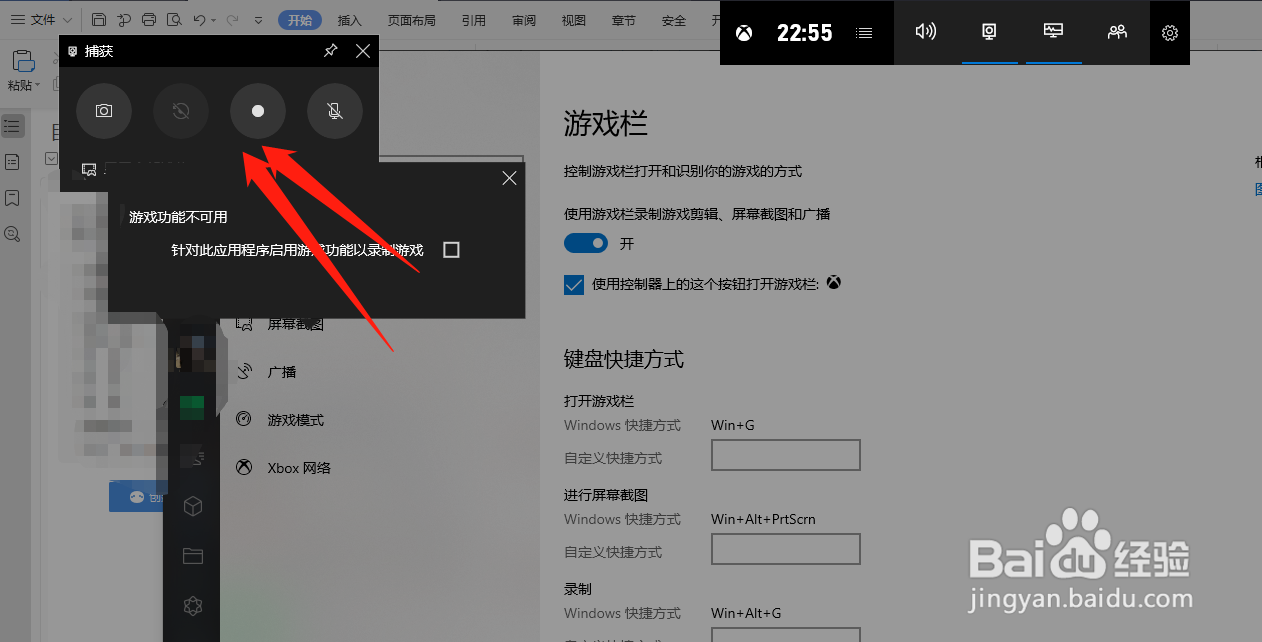This screenshot has height=642, width=1262.
Task: Open the game bar widget menu list icon
Action: click(x=865, y=33)
